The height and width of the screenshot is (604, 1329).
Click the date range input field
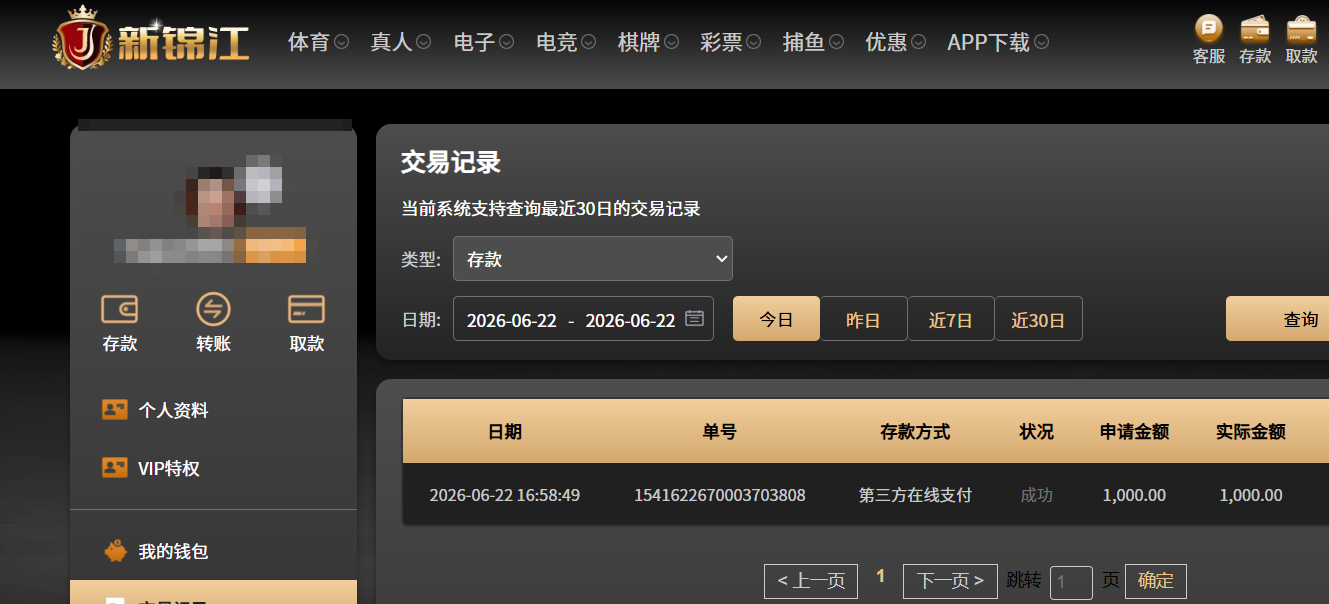tap(583, 319)
